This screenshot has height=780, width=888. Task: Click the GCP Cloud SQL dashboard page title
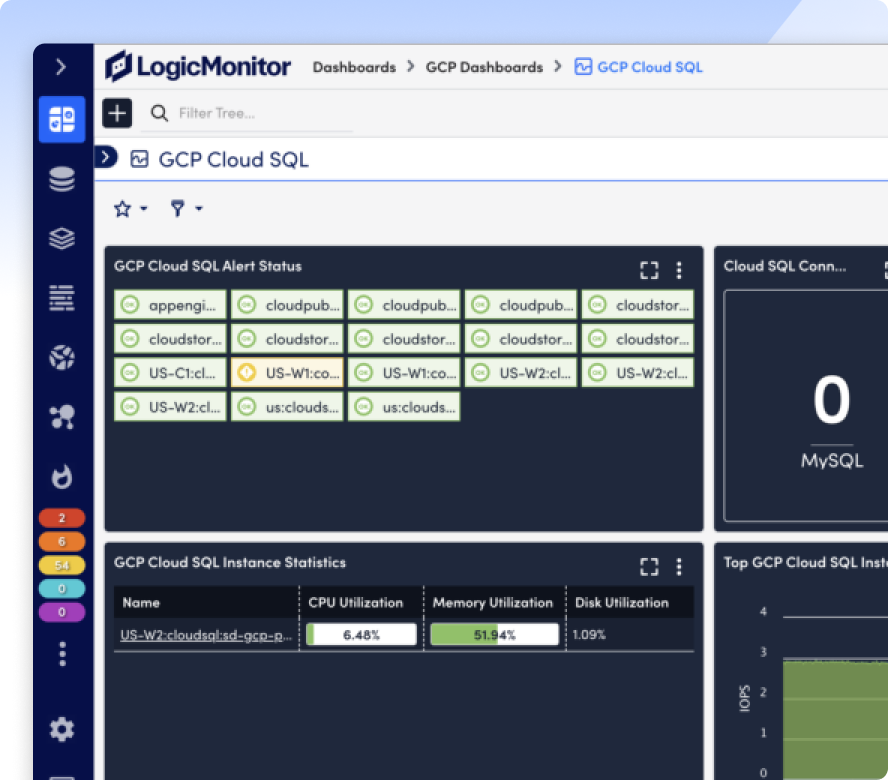[233, 160]
